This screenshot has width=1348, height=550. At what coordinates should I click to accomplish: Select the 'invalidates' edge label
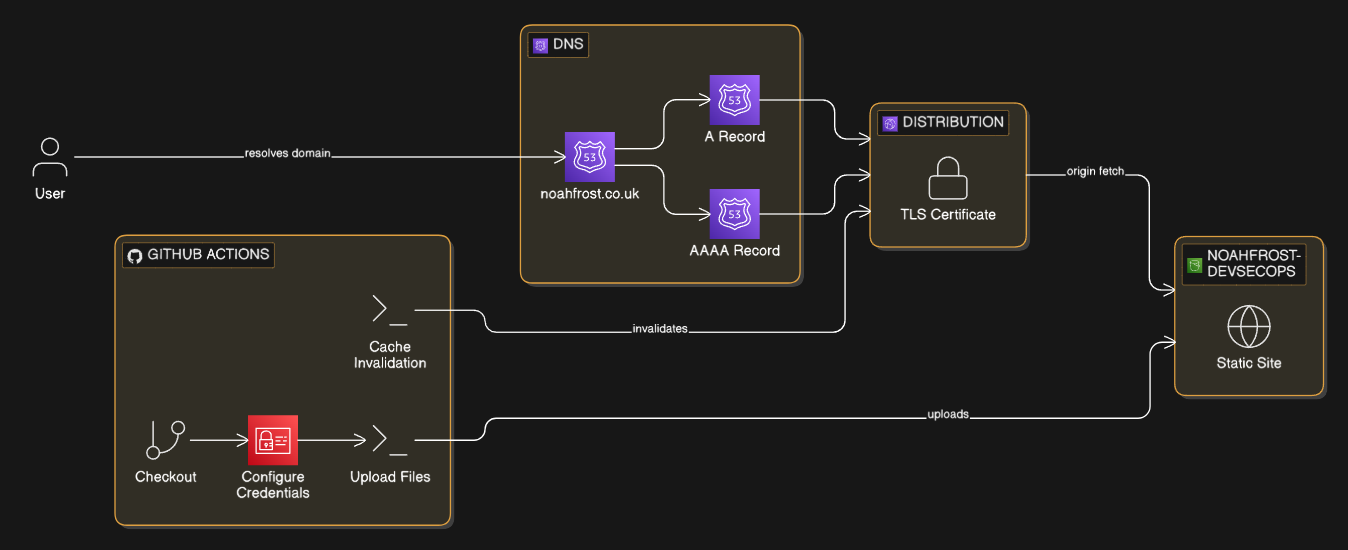660,328
